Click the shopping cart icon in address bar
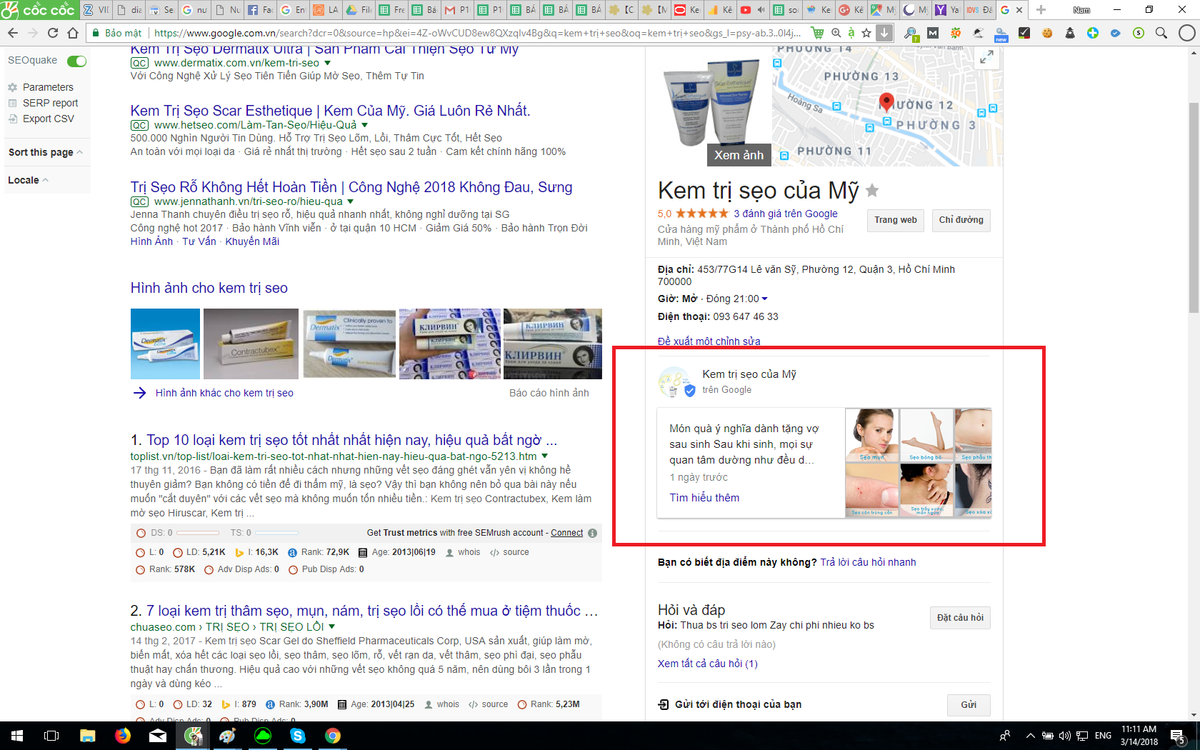The image size is (1200, 750). 818,33
